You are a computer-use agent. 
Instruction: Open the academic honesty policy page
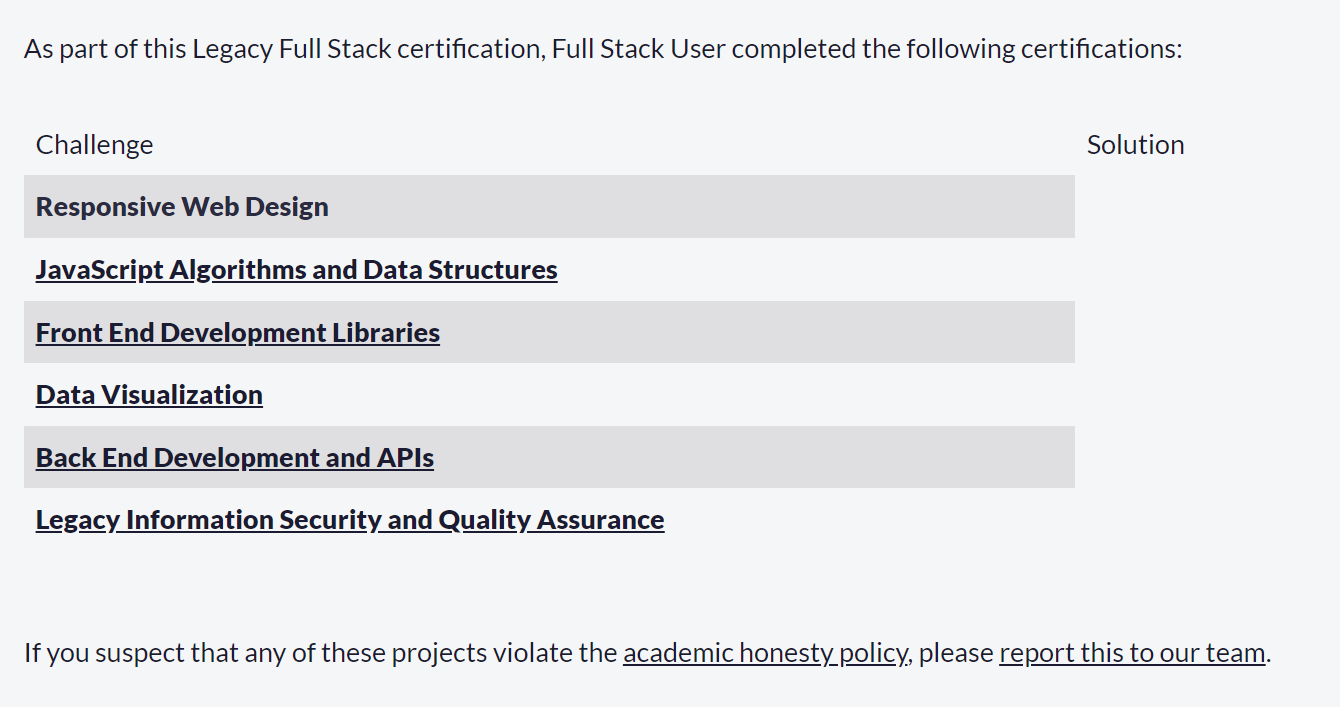click(x=765, y=652)
